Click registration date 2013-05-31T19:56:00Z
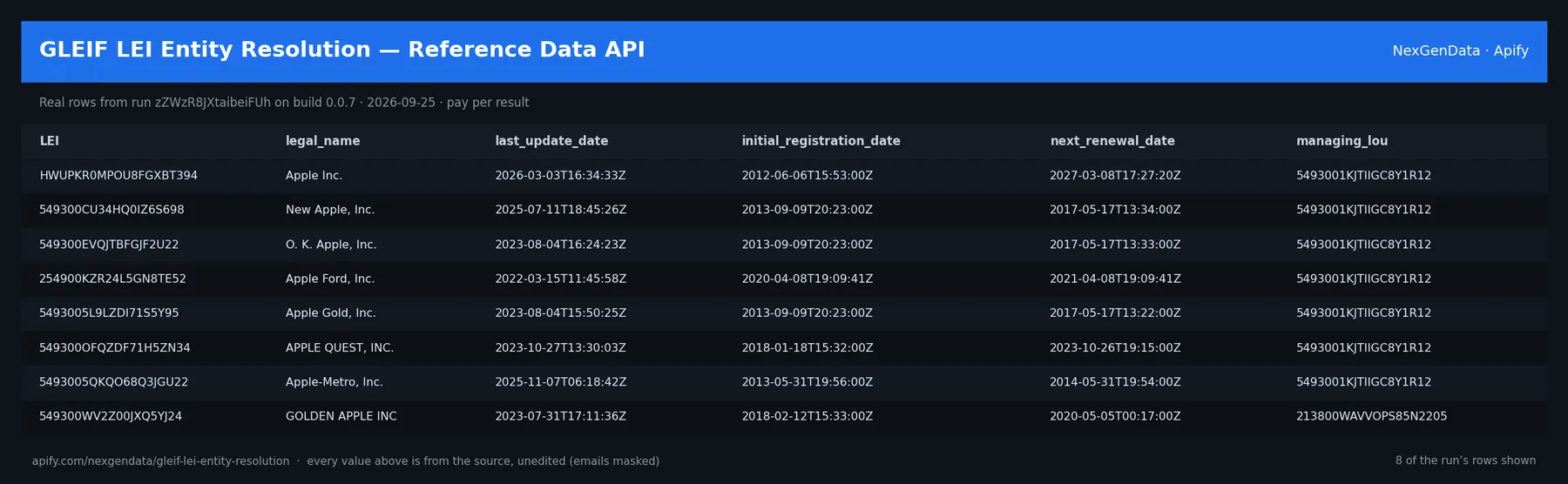 click(807, 382)
